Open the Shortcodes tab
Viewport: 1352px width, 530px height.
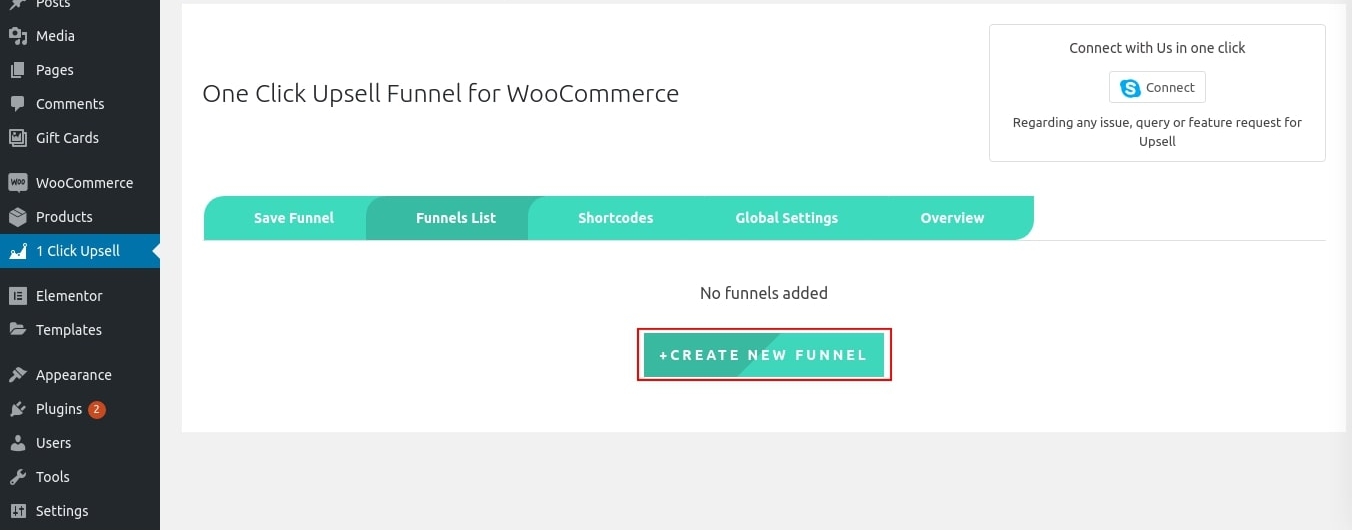pyautogui.click(x=615, y=218)
